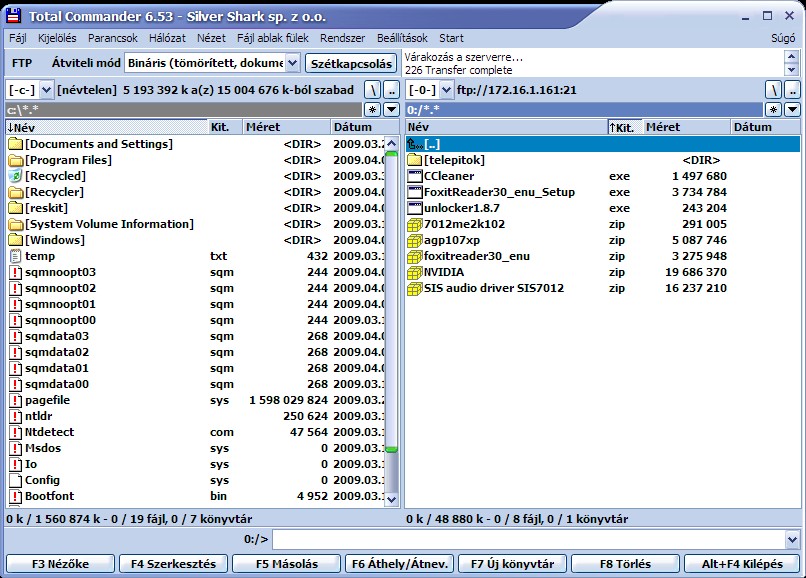Click the Szétkapcsolás disconnect button
Viewport: 806px width, 578px height.
351,63
